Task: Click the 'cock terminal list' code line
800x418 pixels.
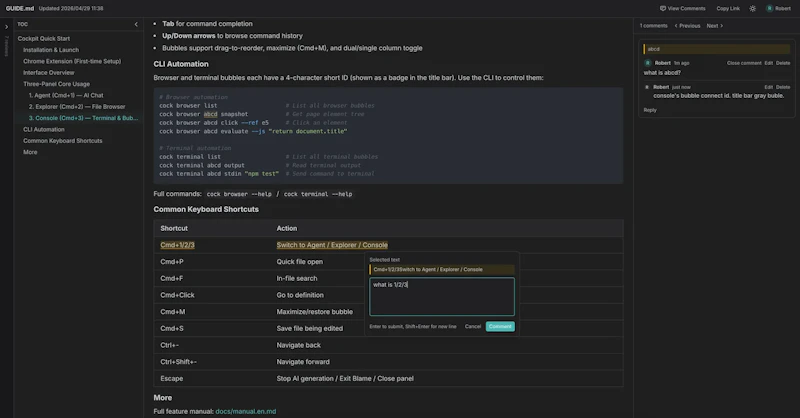Action: [190, 157]
